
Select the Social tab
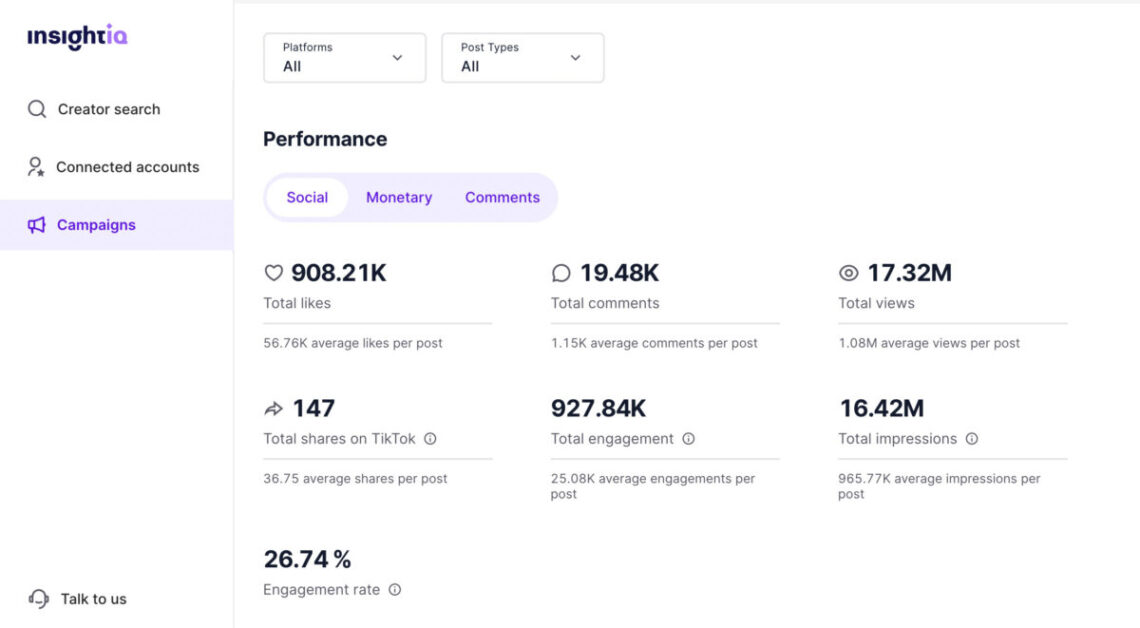306,197
